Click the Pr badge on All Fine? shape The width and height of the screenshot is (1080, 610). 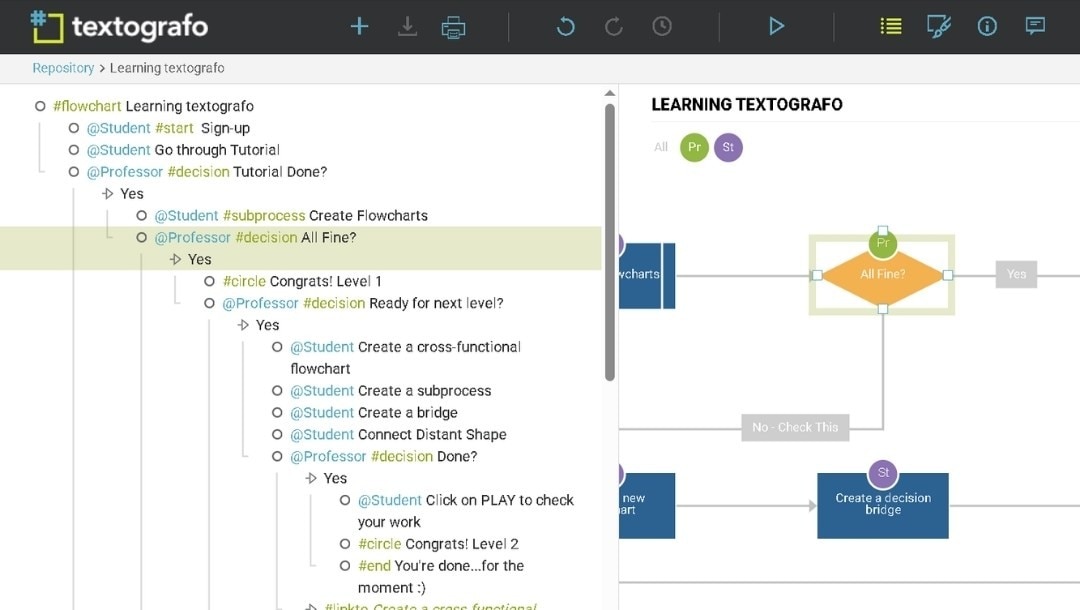tap(882, 243)
